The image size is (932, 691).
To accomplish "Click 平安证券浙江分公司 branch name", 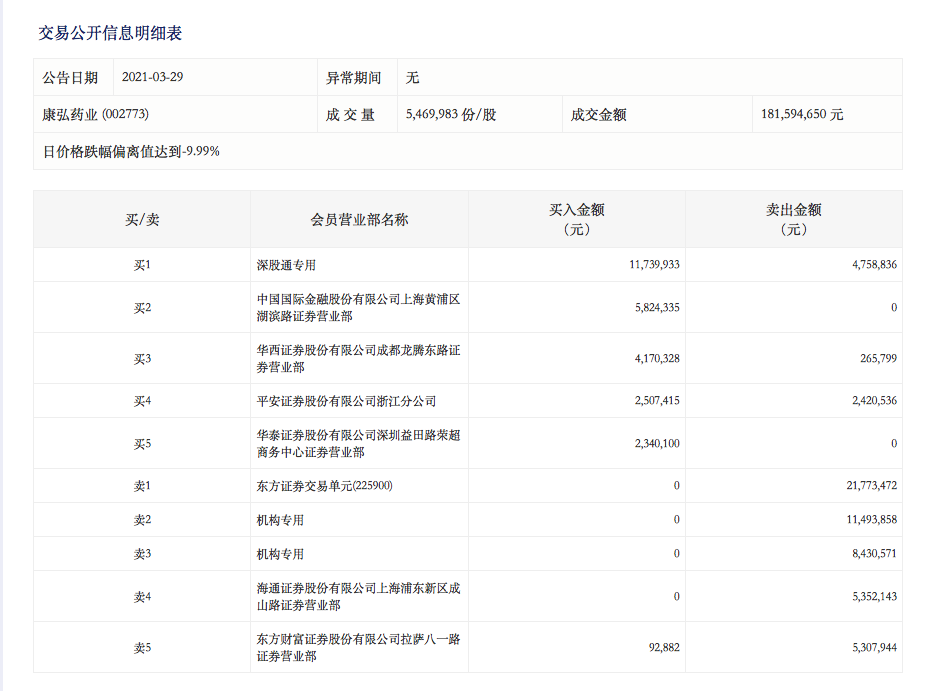I will [x=347, y=401].
